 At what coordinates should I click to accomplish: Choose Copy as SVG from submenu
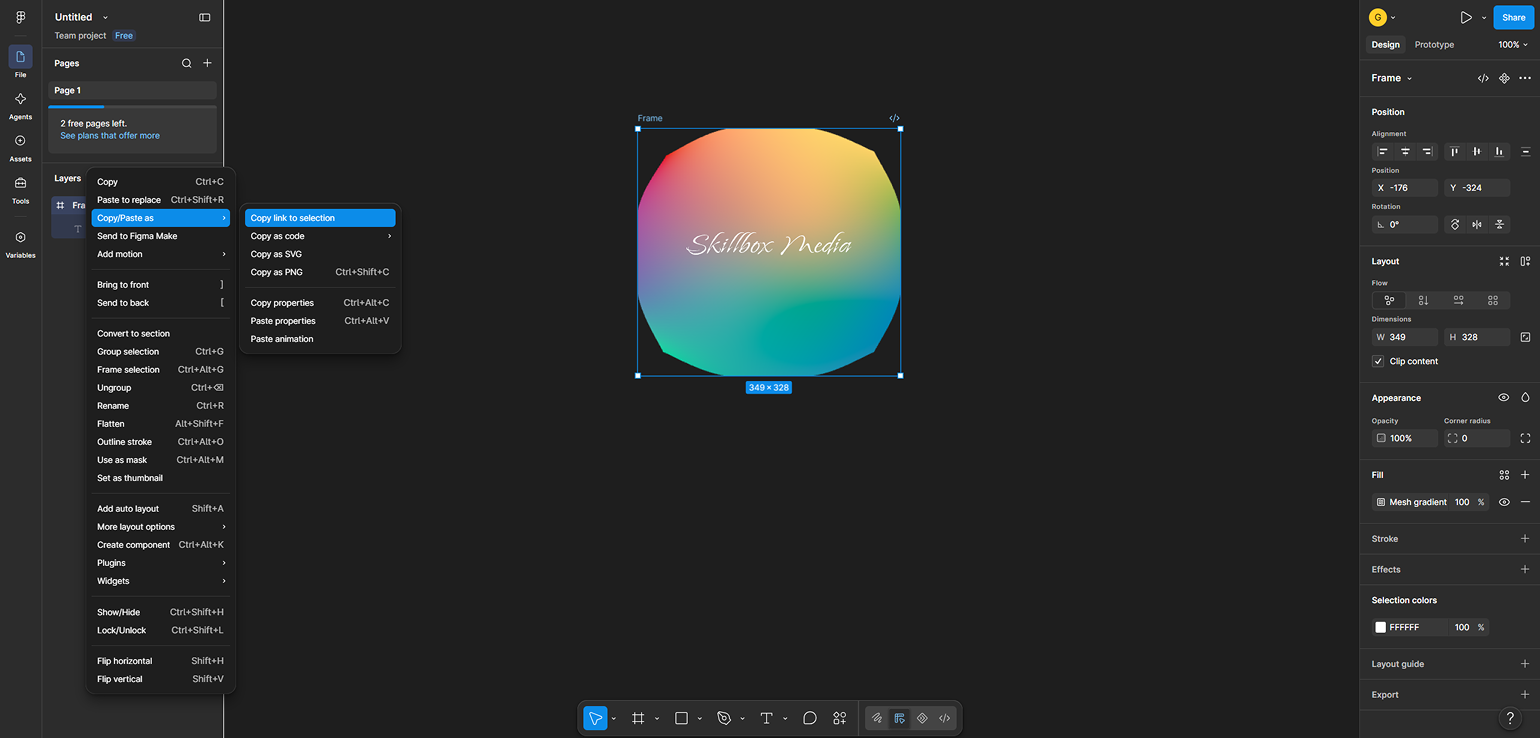click(320, 254)
